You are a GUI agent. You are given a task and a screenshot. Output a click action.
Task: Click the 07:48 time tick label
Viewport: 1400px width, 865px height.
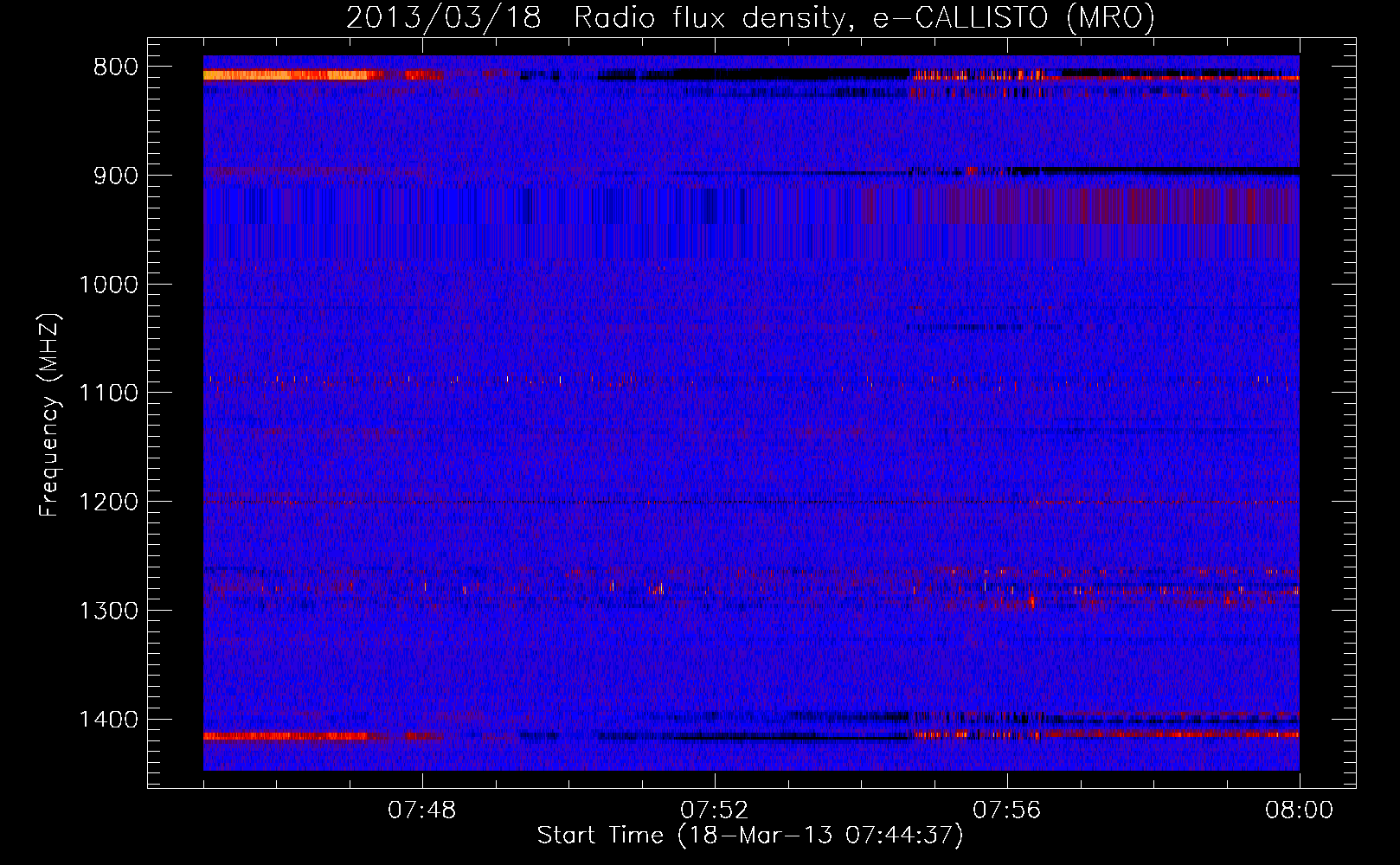coord(422,811)
